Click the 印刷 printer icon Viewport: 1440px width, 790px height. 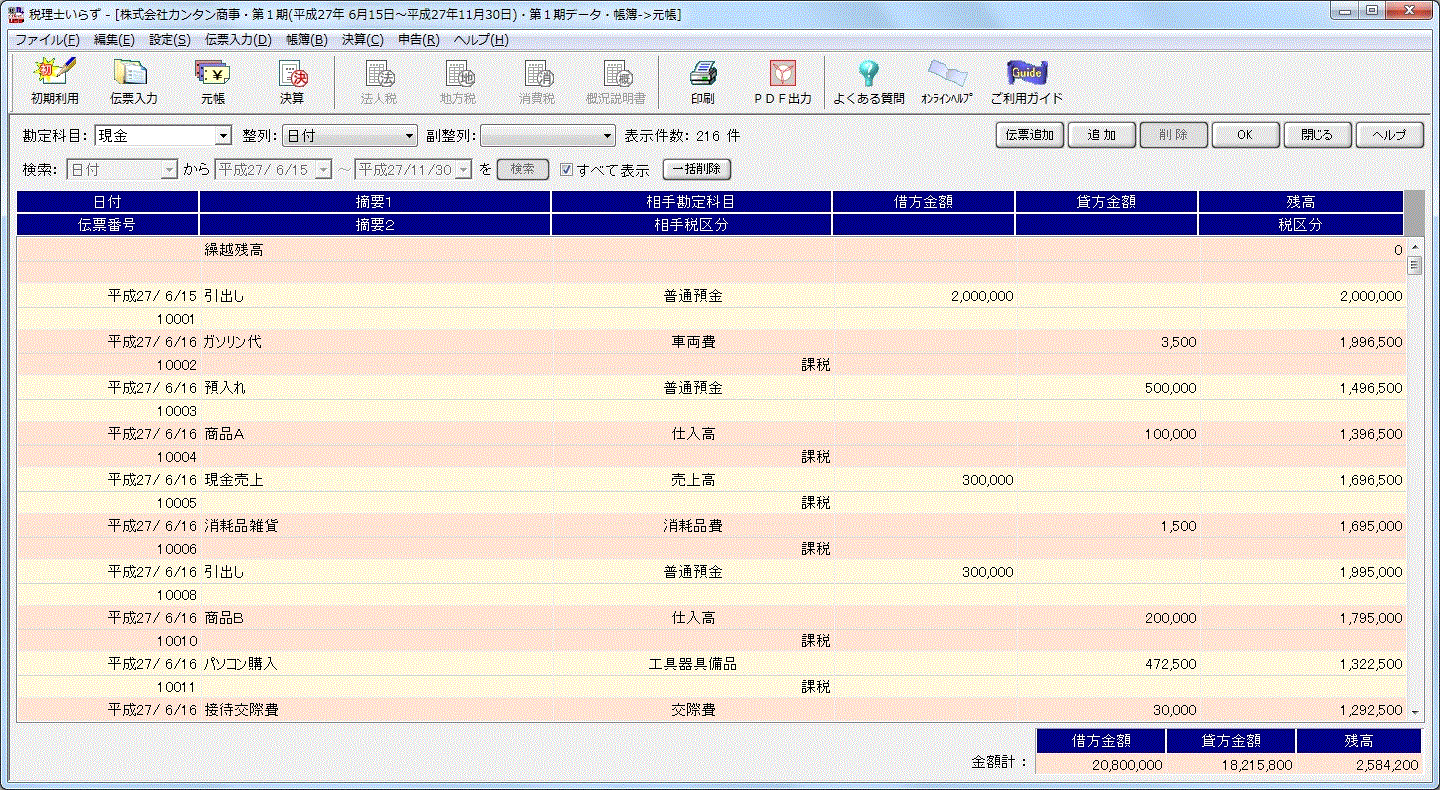[x=702, y=81]
